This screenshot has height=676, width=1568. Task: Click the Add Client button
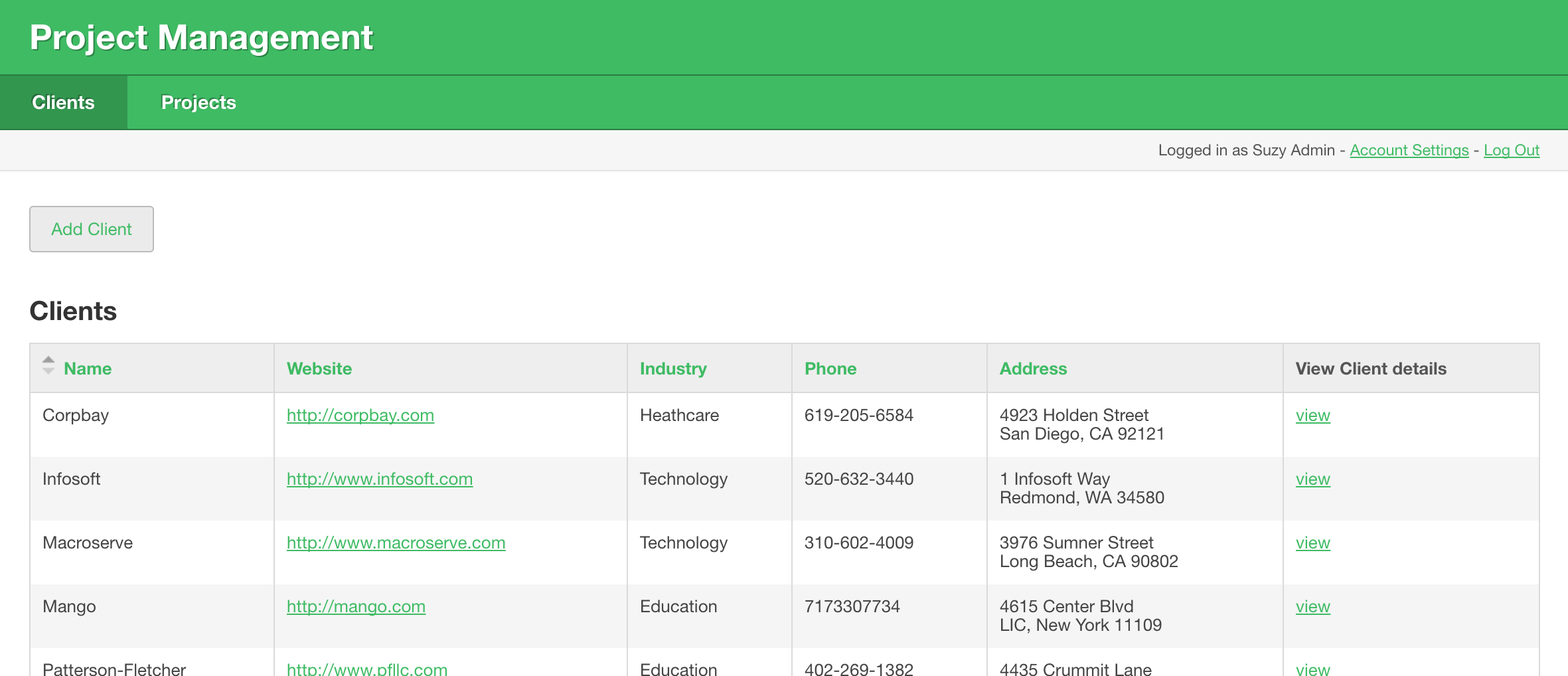[92, 229]
